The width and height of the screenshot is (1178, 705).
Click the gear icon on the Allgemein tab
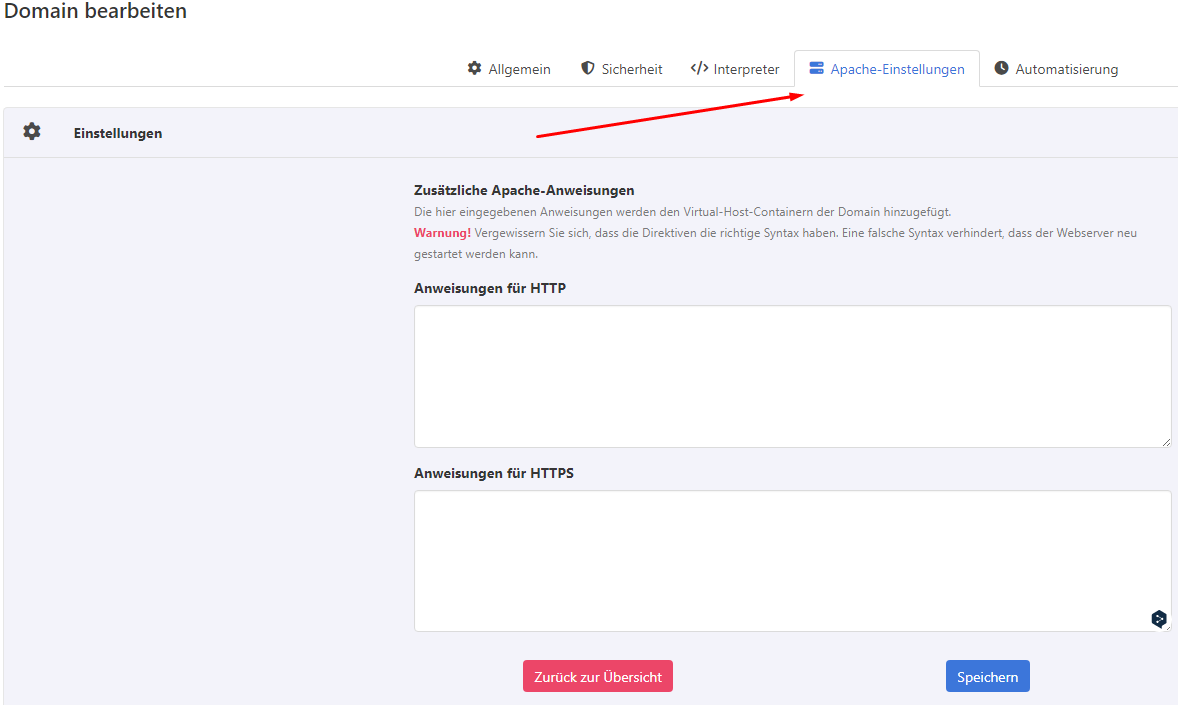475,69
